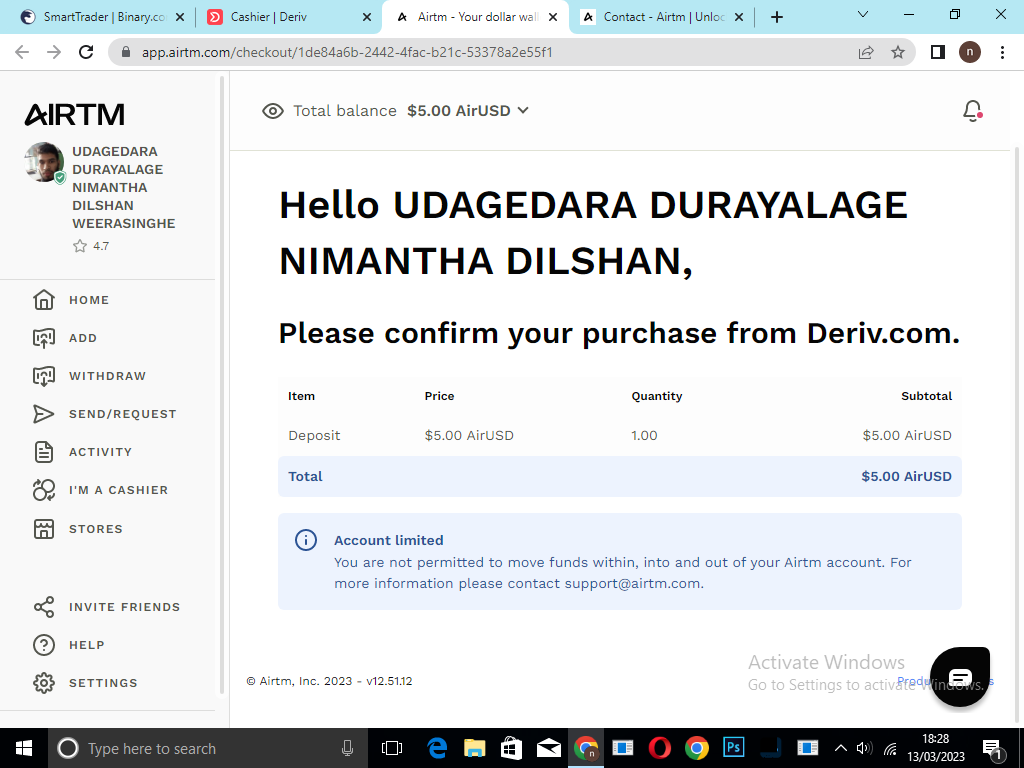Open Invite Friends from sidebar
The width and height of the screenshot is (1024, 768).
(124, 607)
